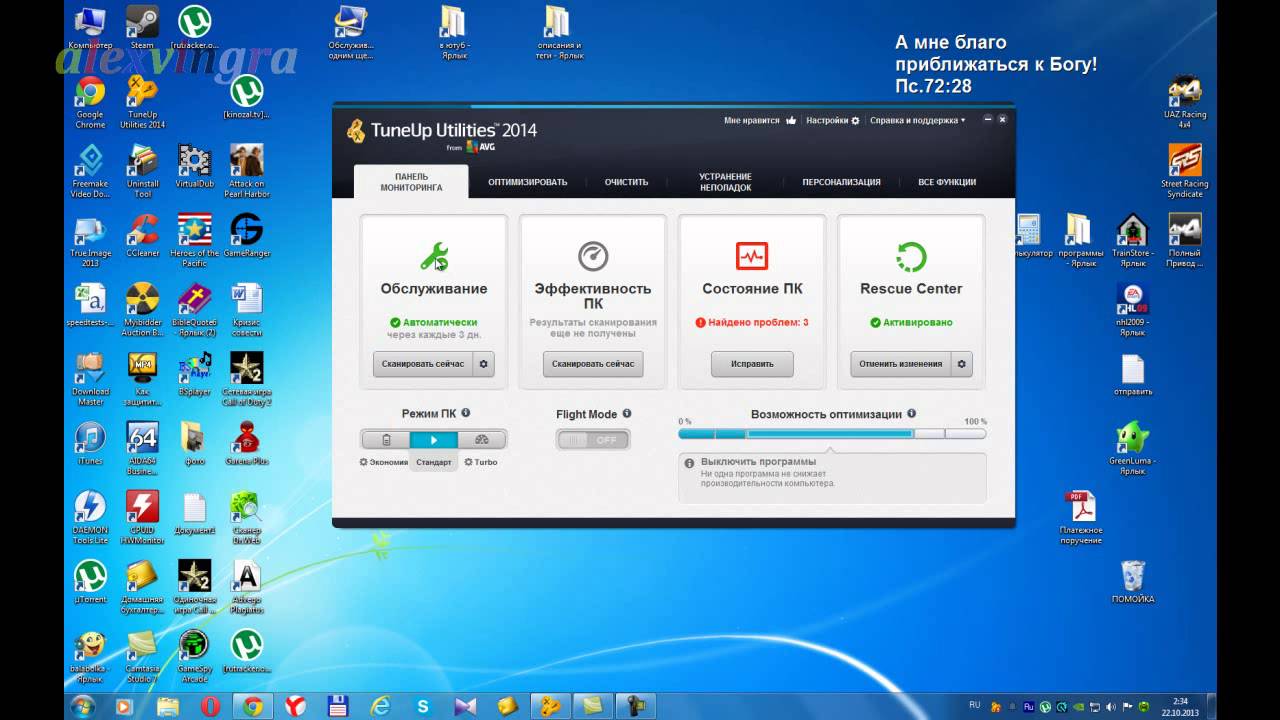
Task: Open gear dropdown next to maintenance scan button
Action: (x=483, y=364)
